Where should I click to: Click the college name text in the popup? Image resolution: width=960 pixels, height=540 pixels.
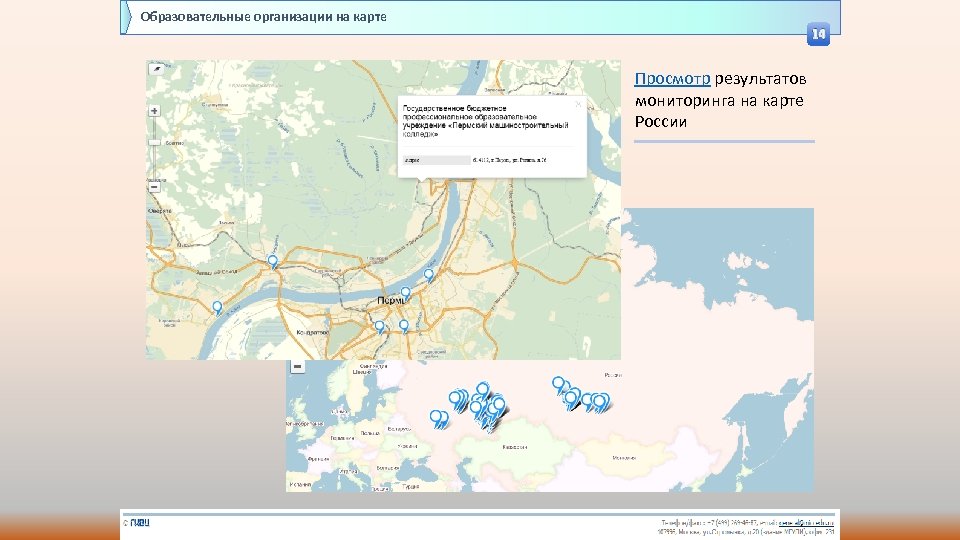coord(485,121)
